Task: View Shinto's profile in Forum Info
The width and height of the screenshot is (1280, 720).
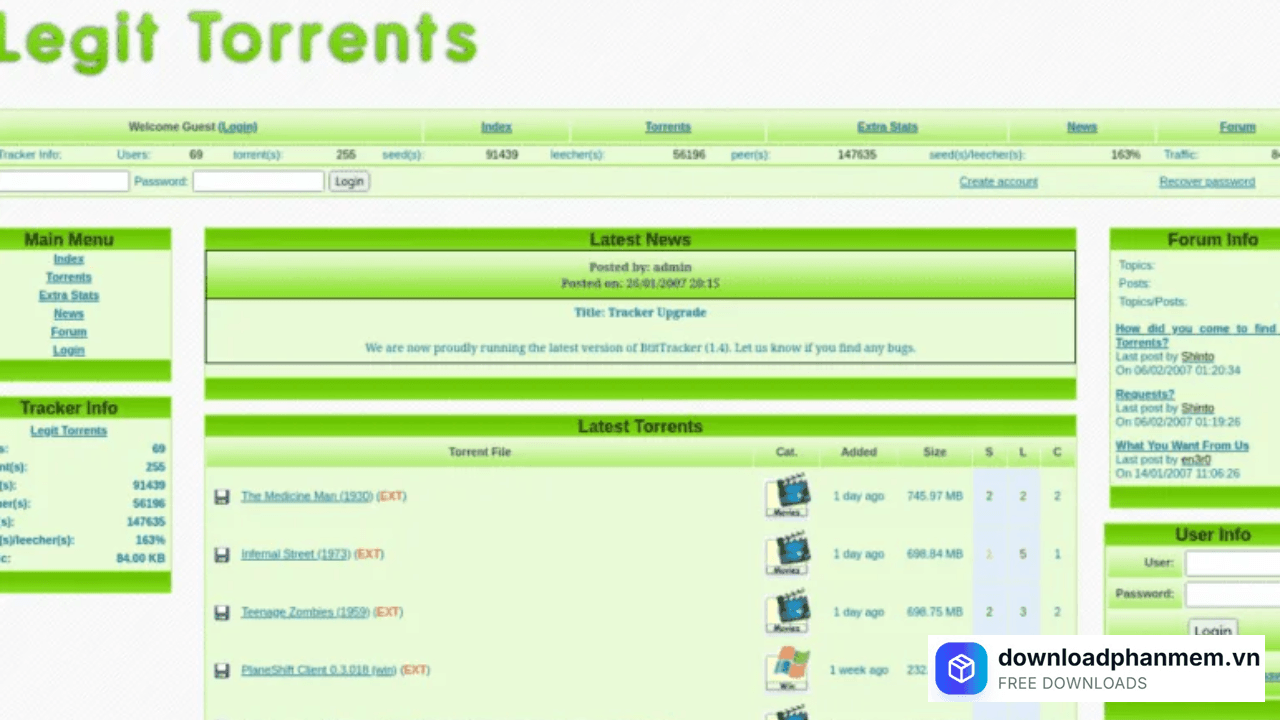Action: [x=1197, y=356]
